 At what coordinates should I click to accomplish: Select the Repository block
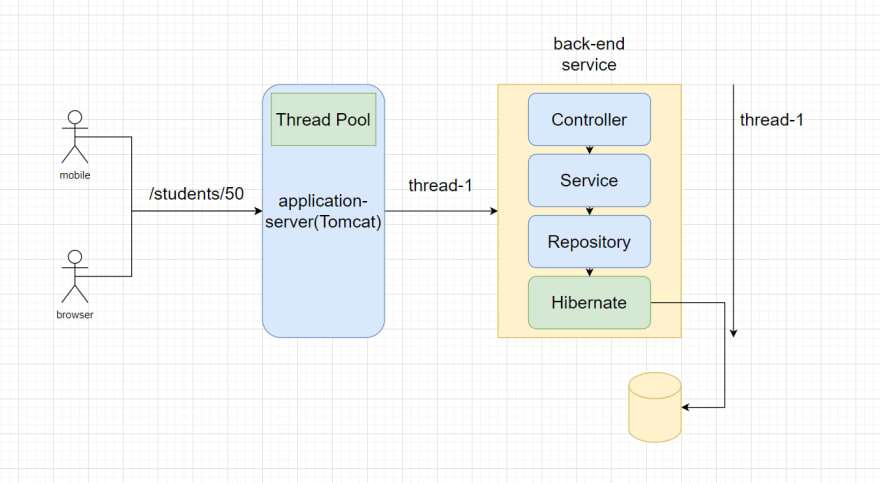(x=589, y=242)
